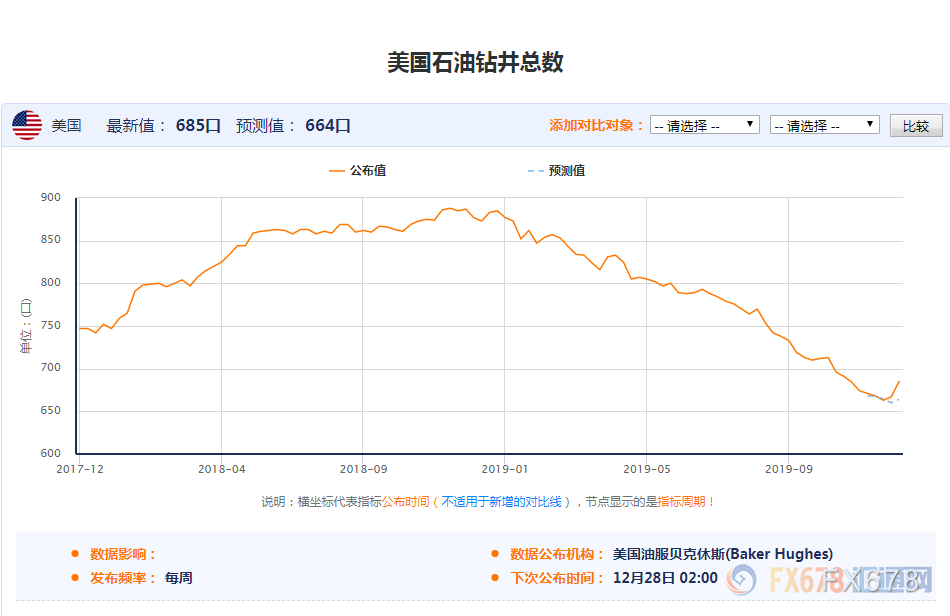Click the blue 不适用于新增的对比线 text
The width and height of the screenshot is (950, 616).
click(x=501, y=502)
